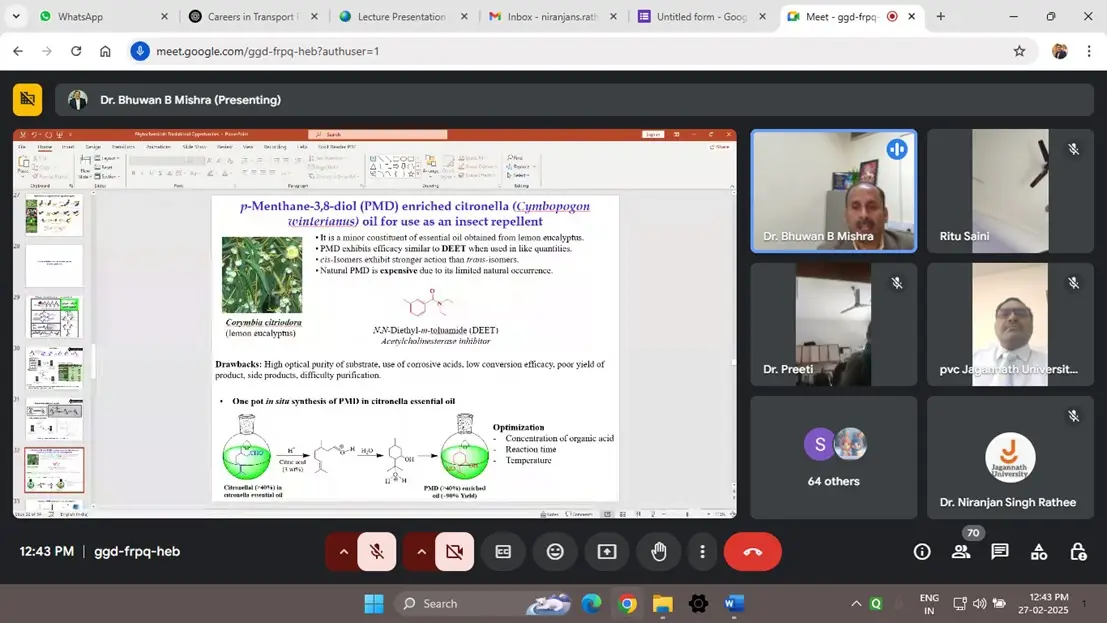Select the Dr. Bhuwan B Mishra video tile
Viewport: 1107px width, 623px height.
[834, 191]
